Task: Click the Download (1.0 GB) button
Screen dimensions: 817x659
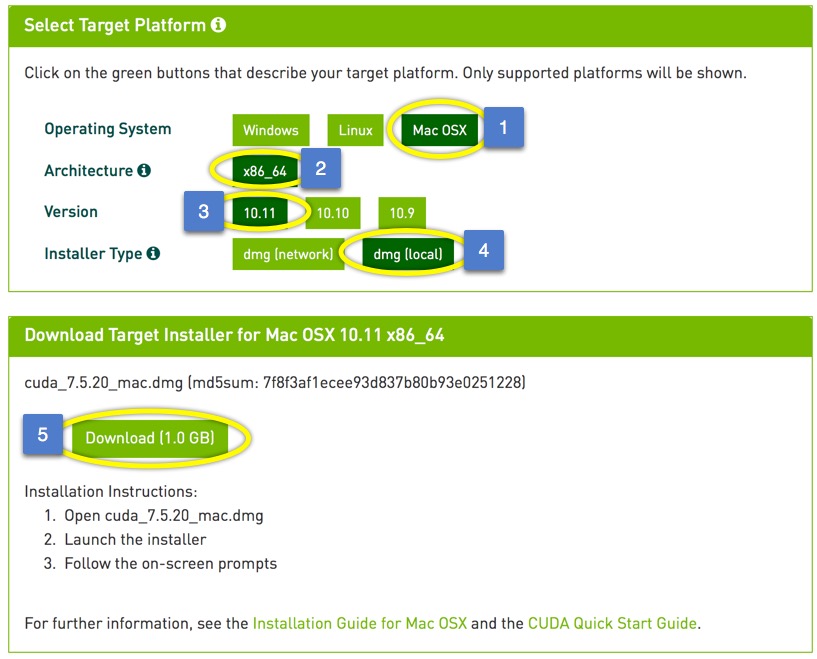Action: pos(150,438)
